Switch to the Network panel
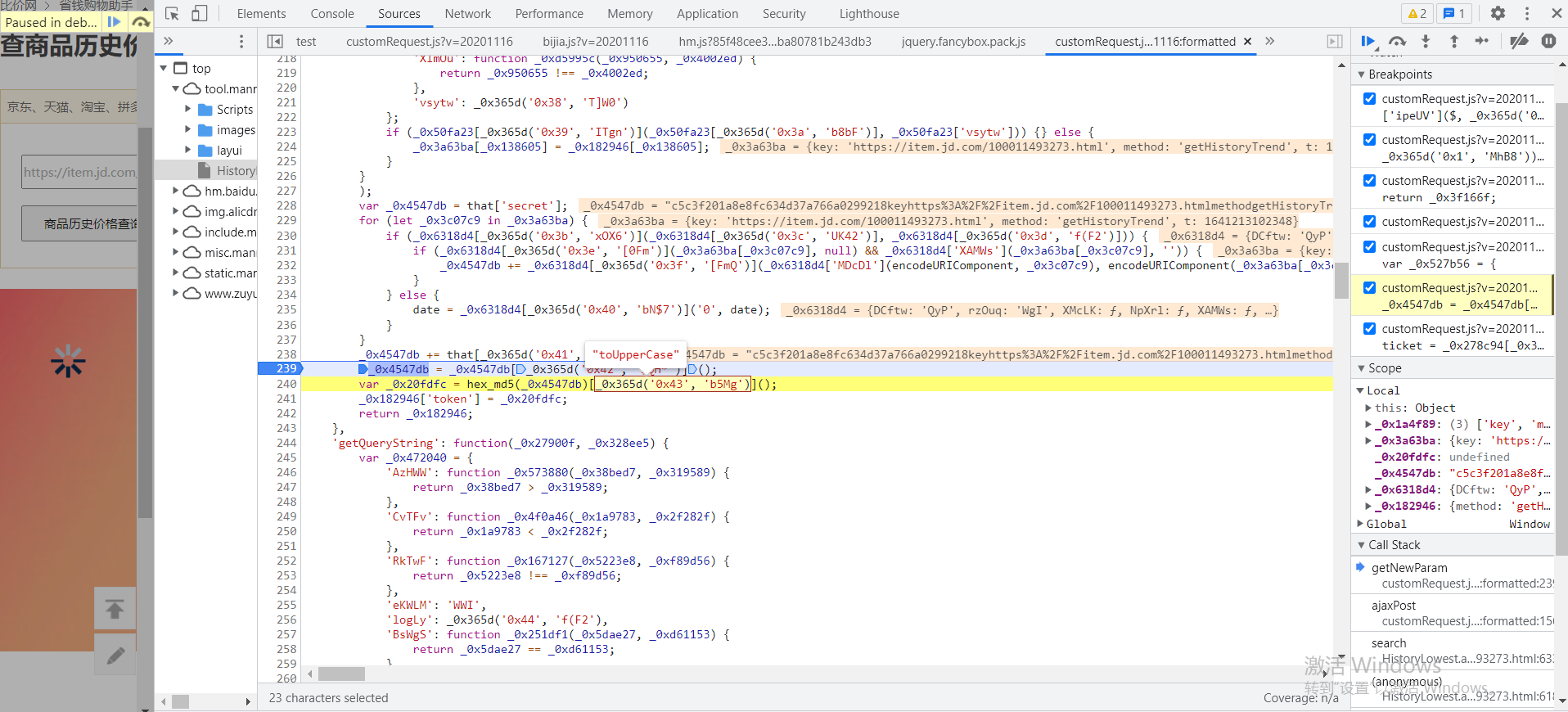1568x712 pixels. [467, 14]
